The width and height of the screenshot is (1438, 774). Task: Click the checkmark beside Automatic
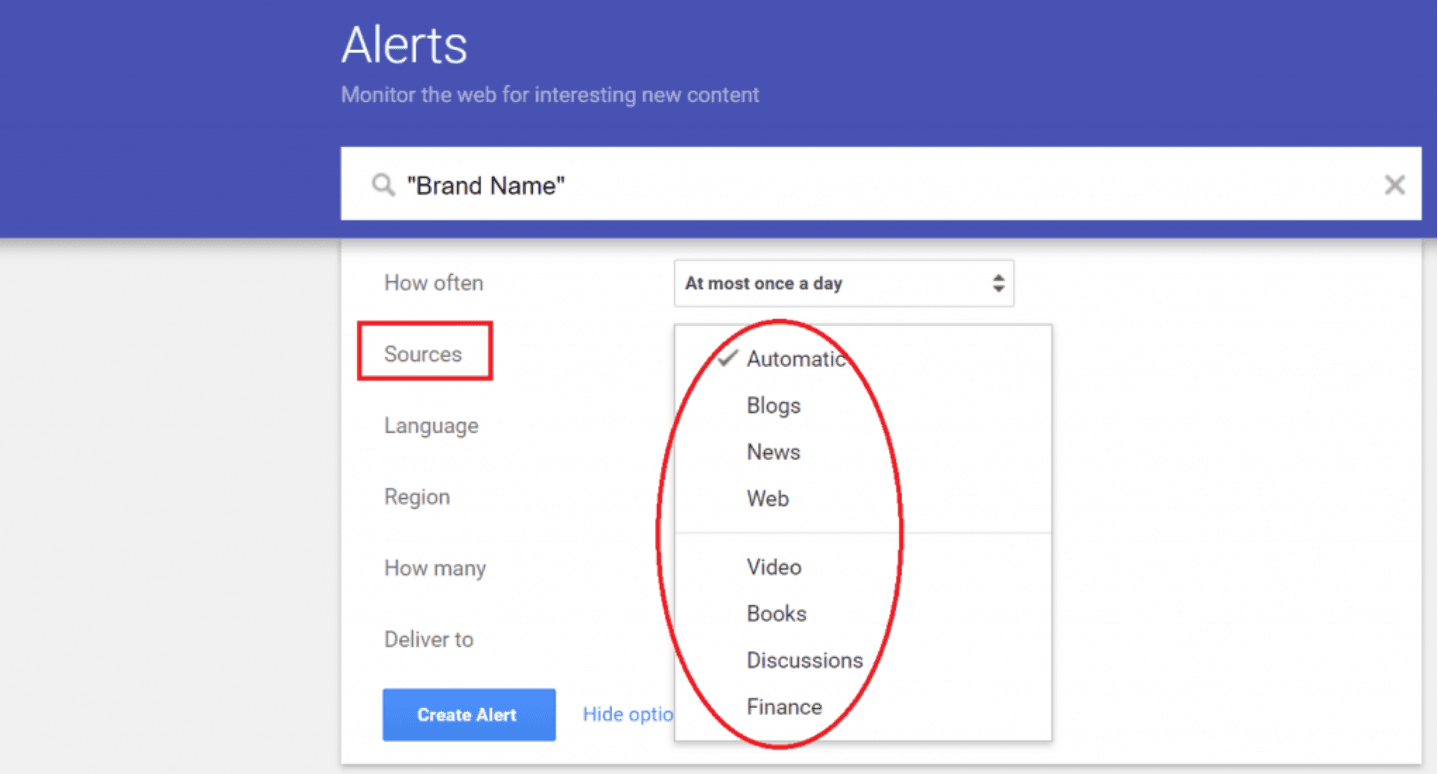click(727, 359)
